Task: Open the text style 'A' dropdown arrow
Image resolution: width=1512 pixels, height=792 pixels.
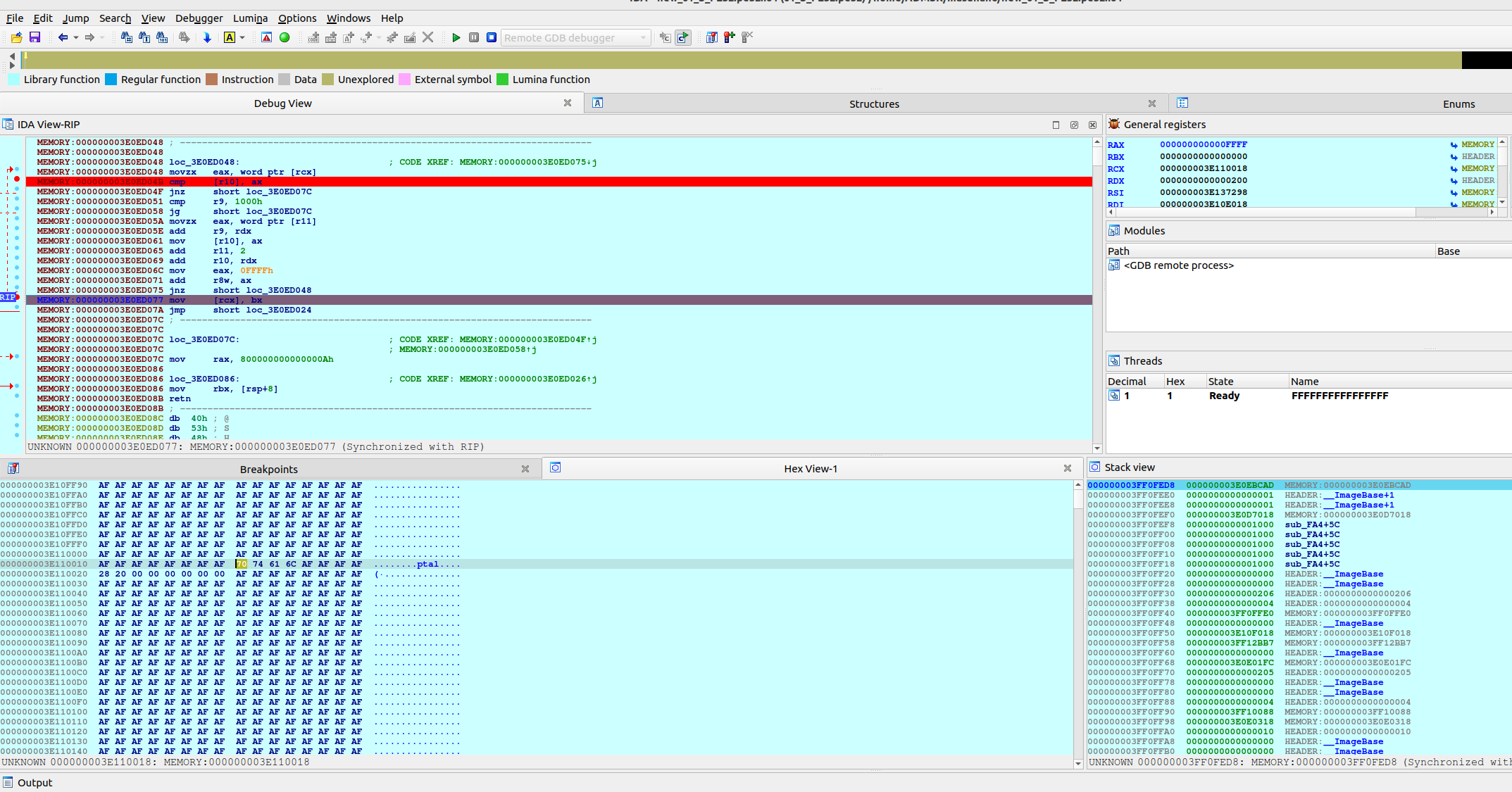Action: pos(243,37)
